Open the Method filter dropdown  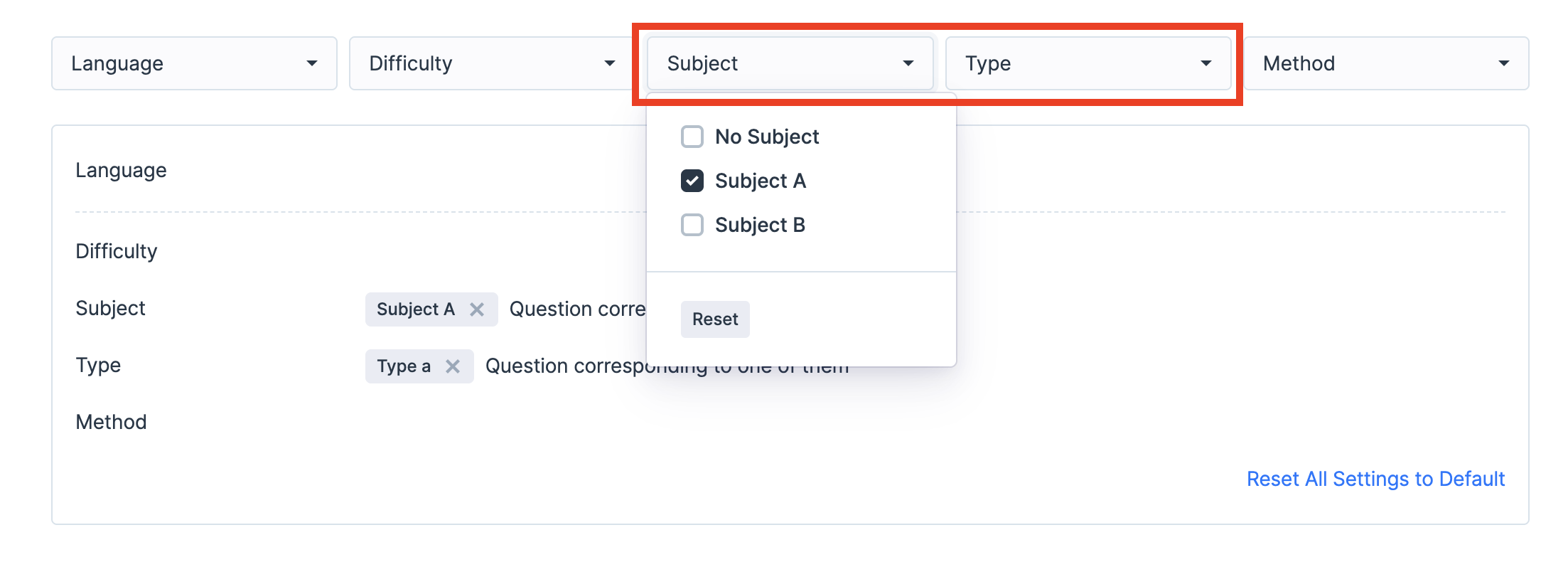point(1372,64)
